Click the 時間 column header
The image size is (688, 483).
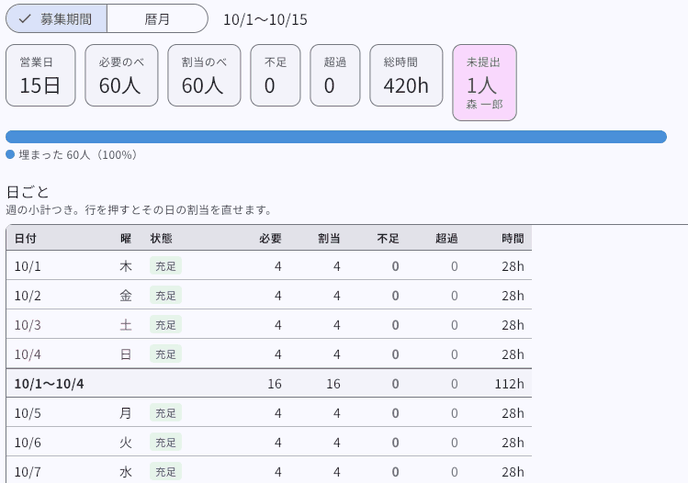tap(512, 238)
